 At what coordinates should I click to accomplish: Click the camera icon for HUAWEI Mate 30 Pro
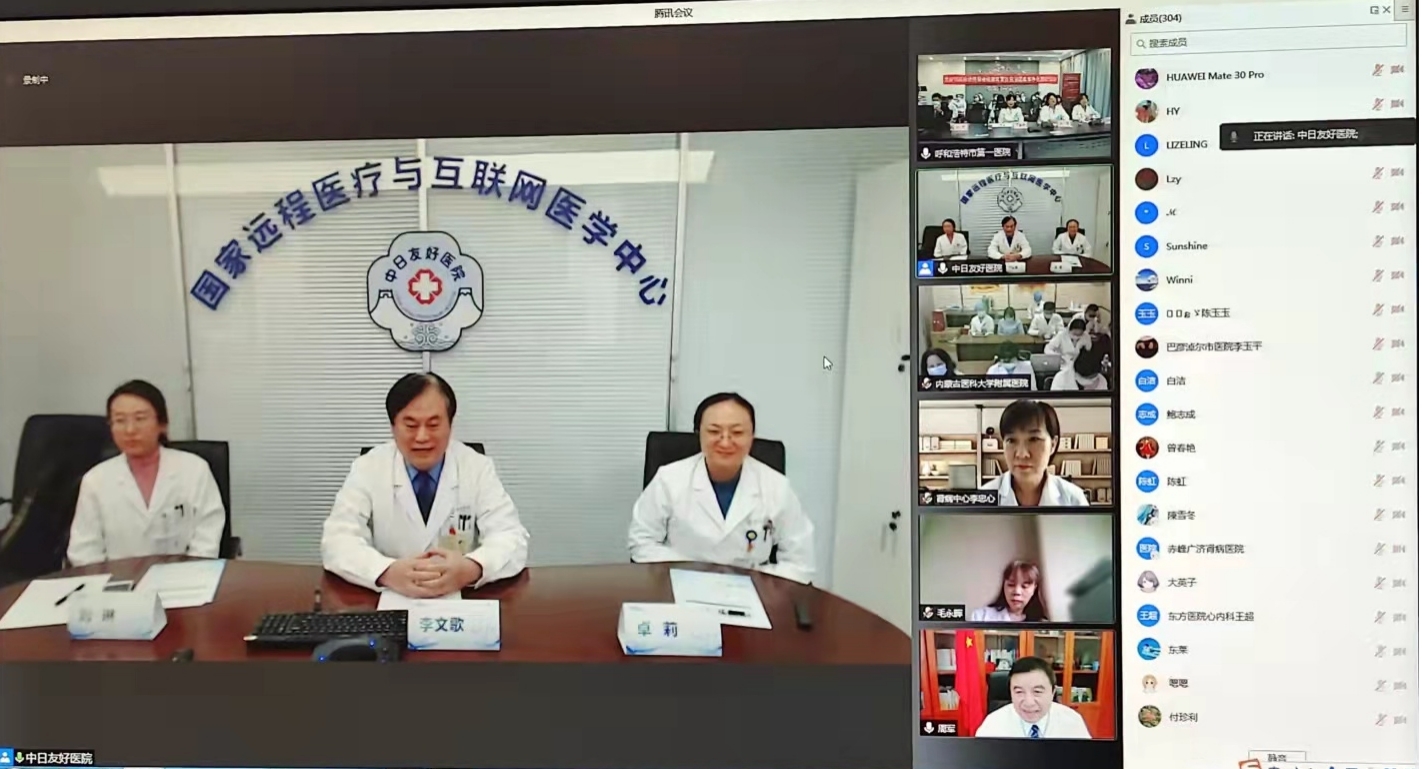point(1398,70)
